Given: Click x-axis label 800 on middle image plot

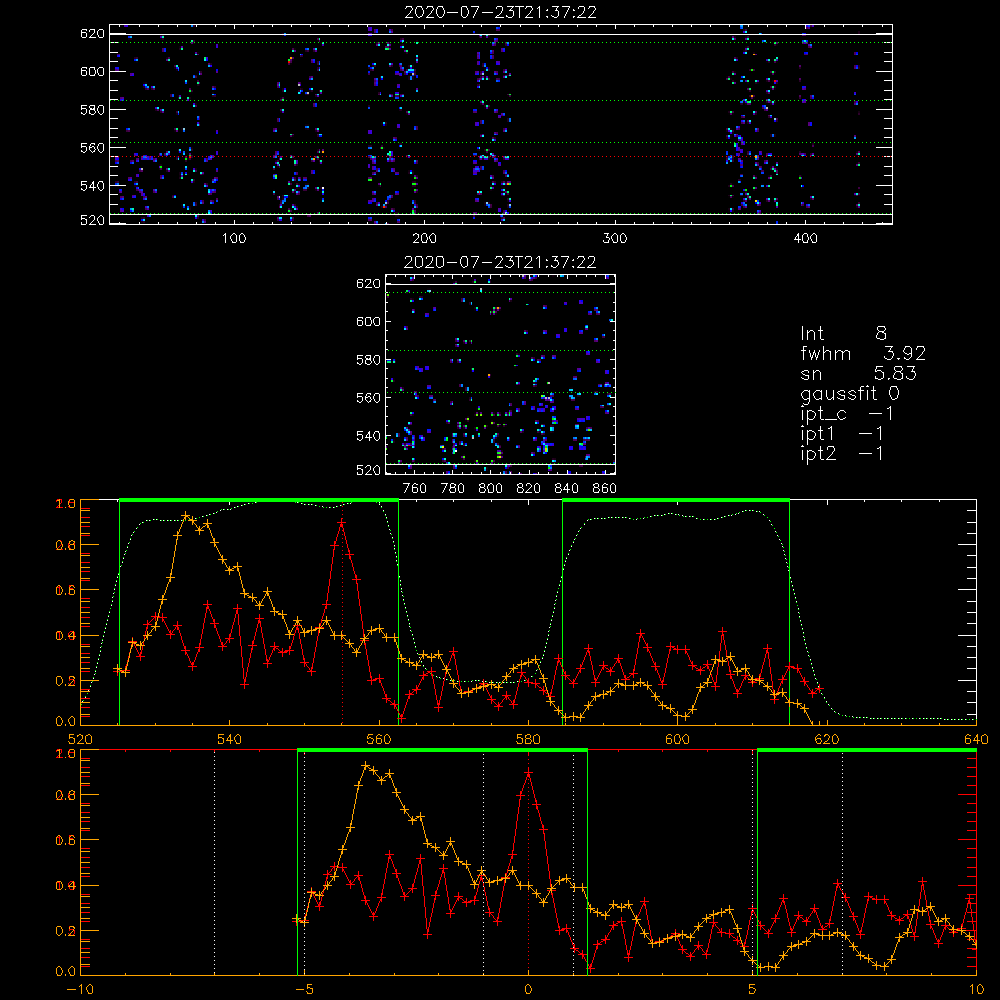Looking at the screenshot, I should (490, 489).
